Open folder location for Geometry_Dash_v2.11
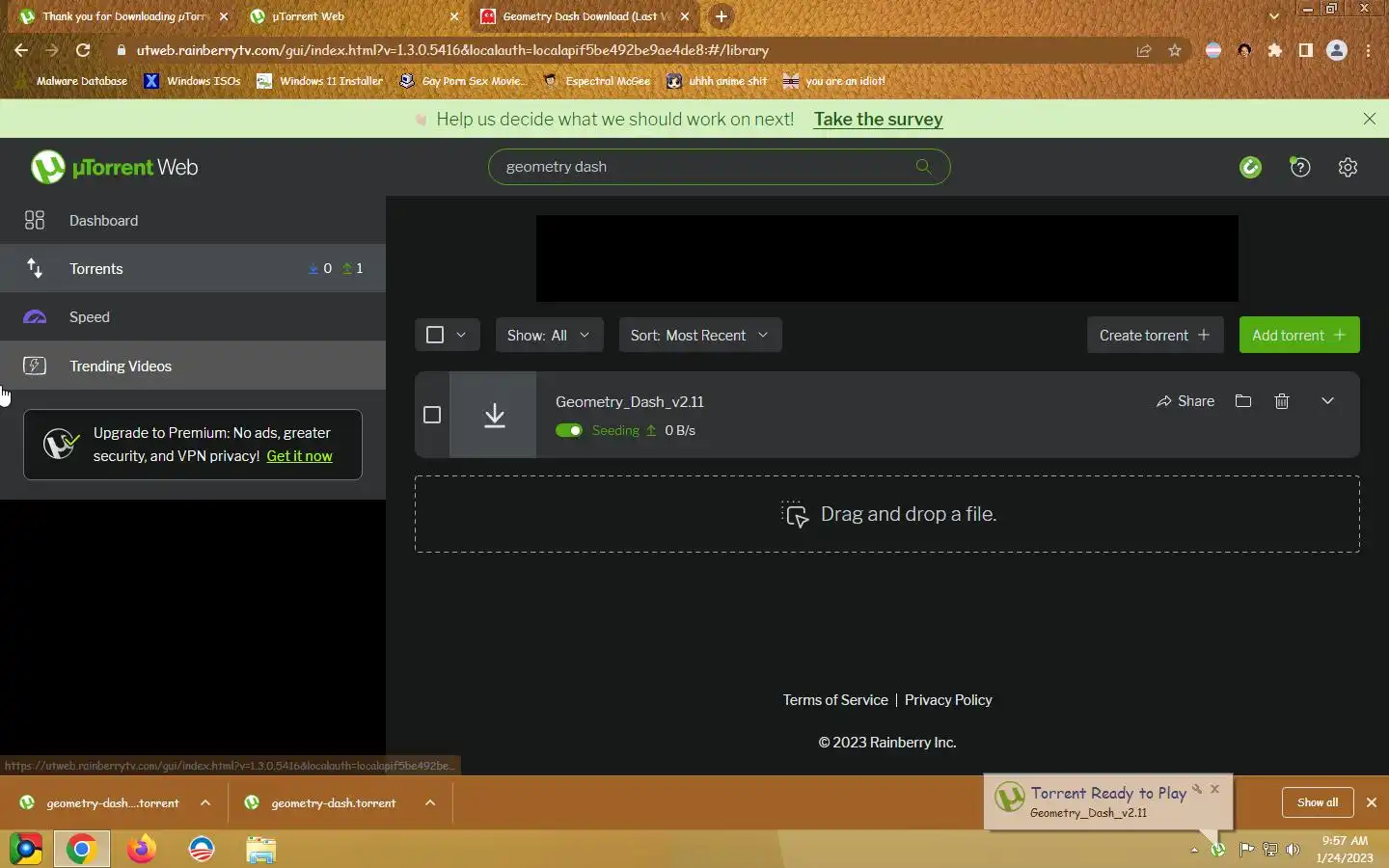 coord(1243,401)
